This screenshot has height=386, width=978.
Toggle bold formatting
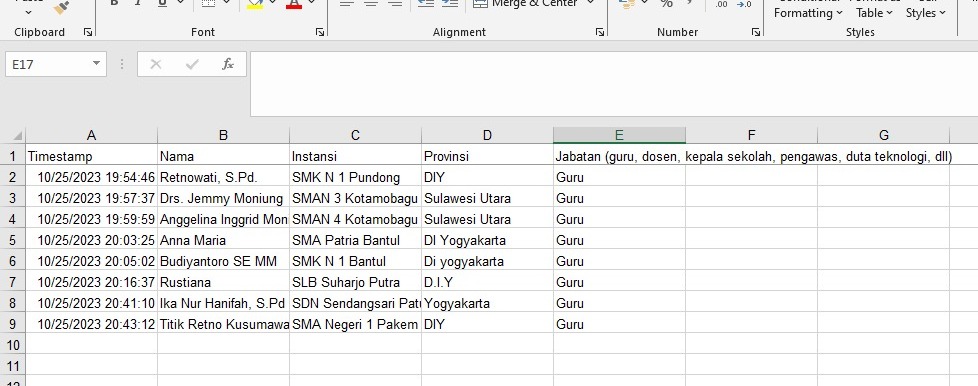(x=114, y=3)
